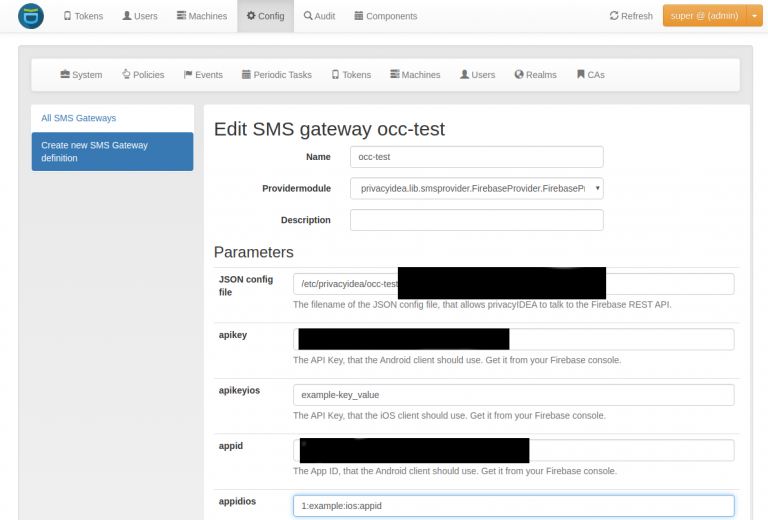The width and height of the screenshot is (768, 520).
Task: Go to CAs config section
Action: pyautogui.click(x=591, y=74)
